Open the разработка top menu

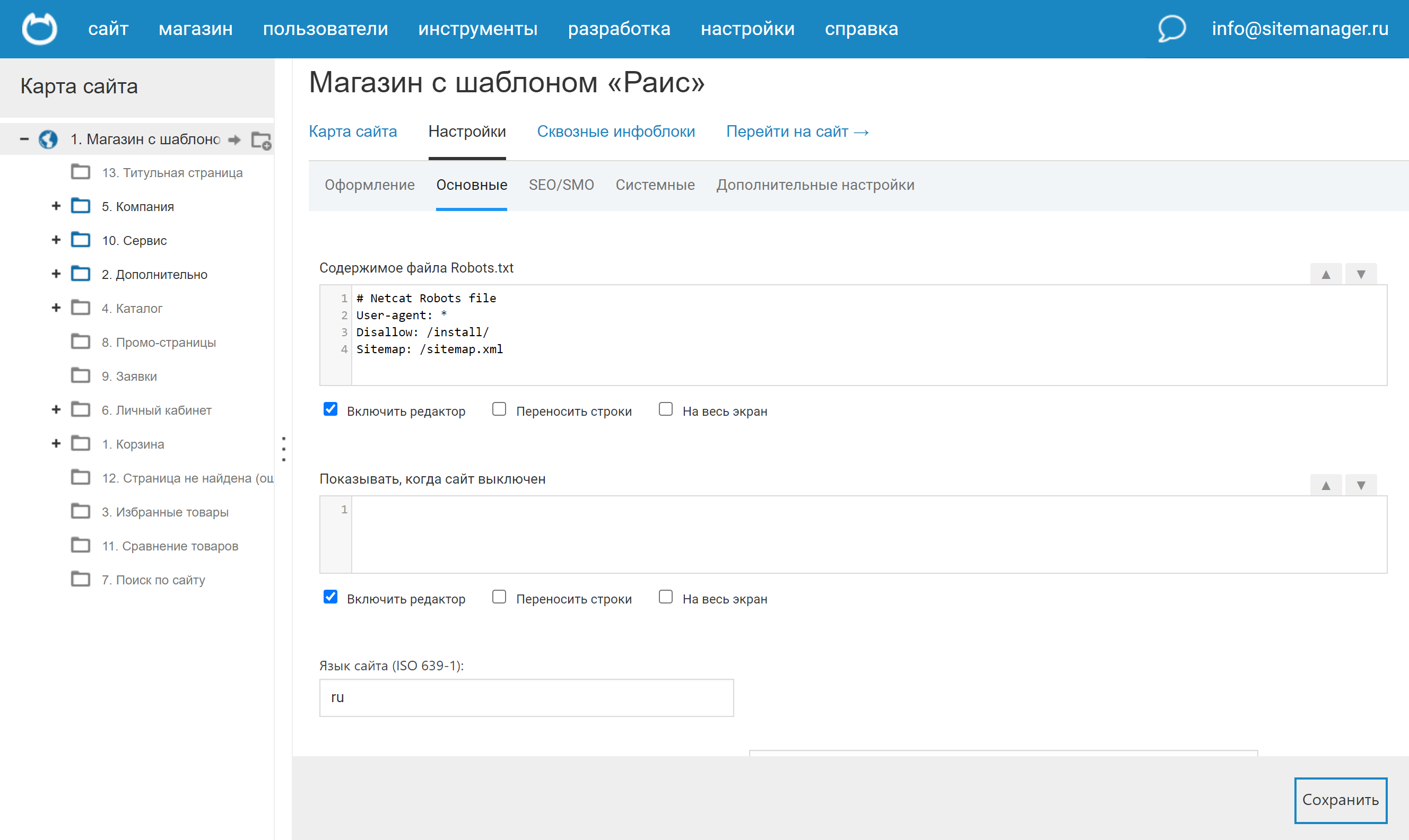[x=619, y=29]
